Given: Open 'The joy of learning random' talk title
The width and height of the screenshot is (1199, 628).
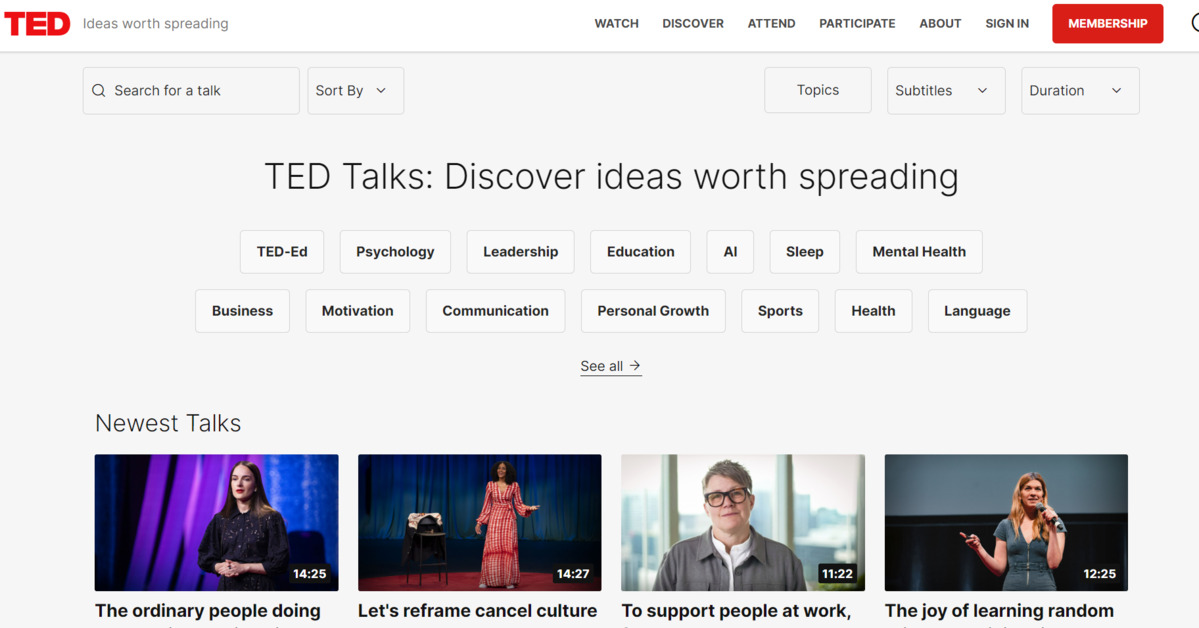Looking at the screenshot, I should click(x=999, y=611).
